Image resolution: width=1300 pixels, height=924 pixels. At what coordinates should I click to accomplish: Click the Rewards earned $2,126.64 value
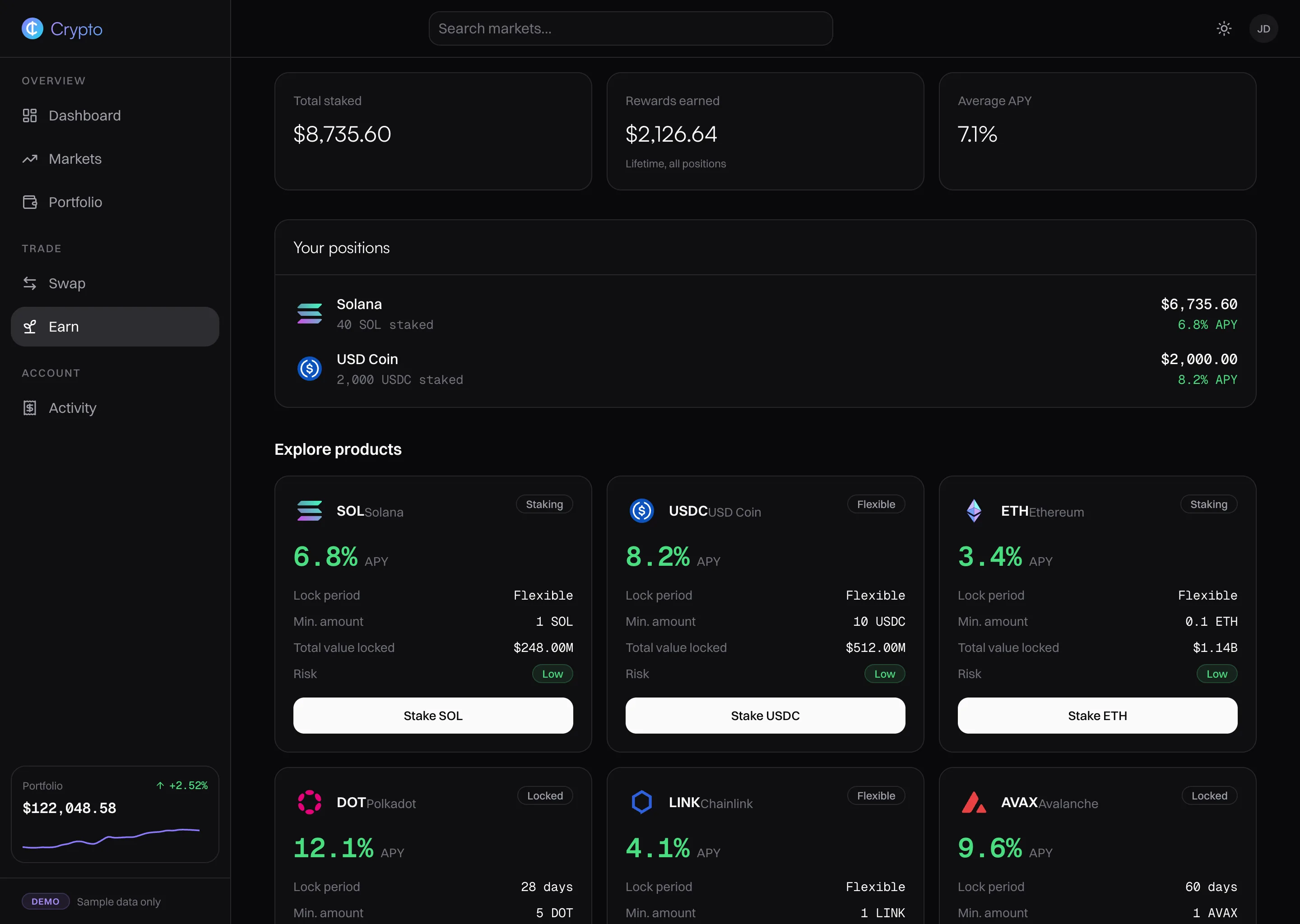(x=671, y=134)
